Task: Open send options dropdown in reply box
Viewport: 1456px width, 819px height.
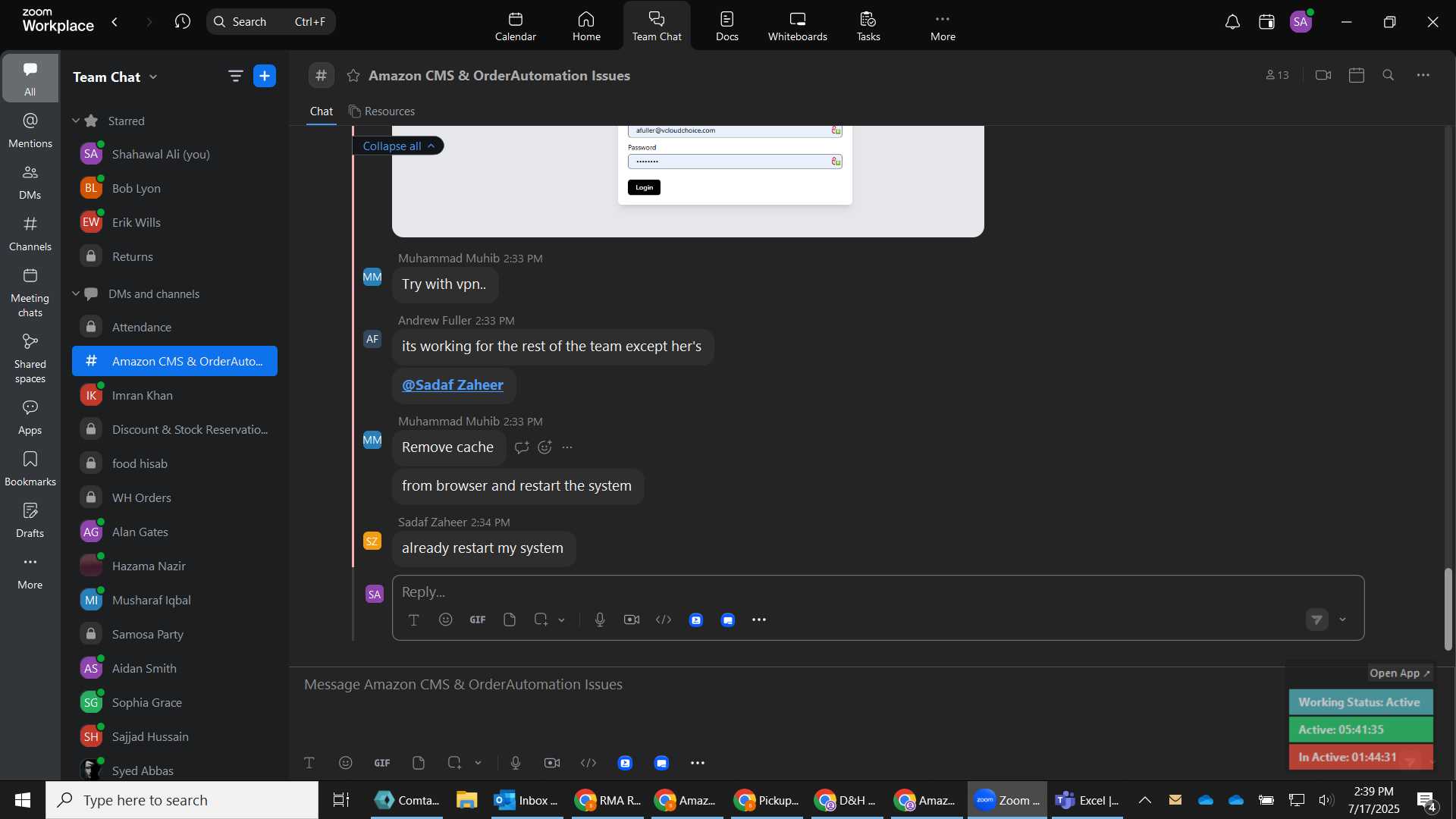Action: pyautogui.click(x=1343, y=620)
